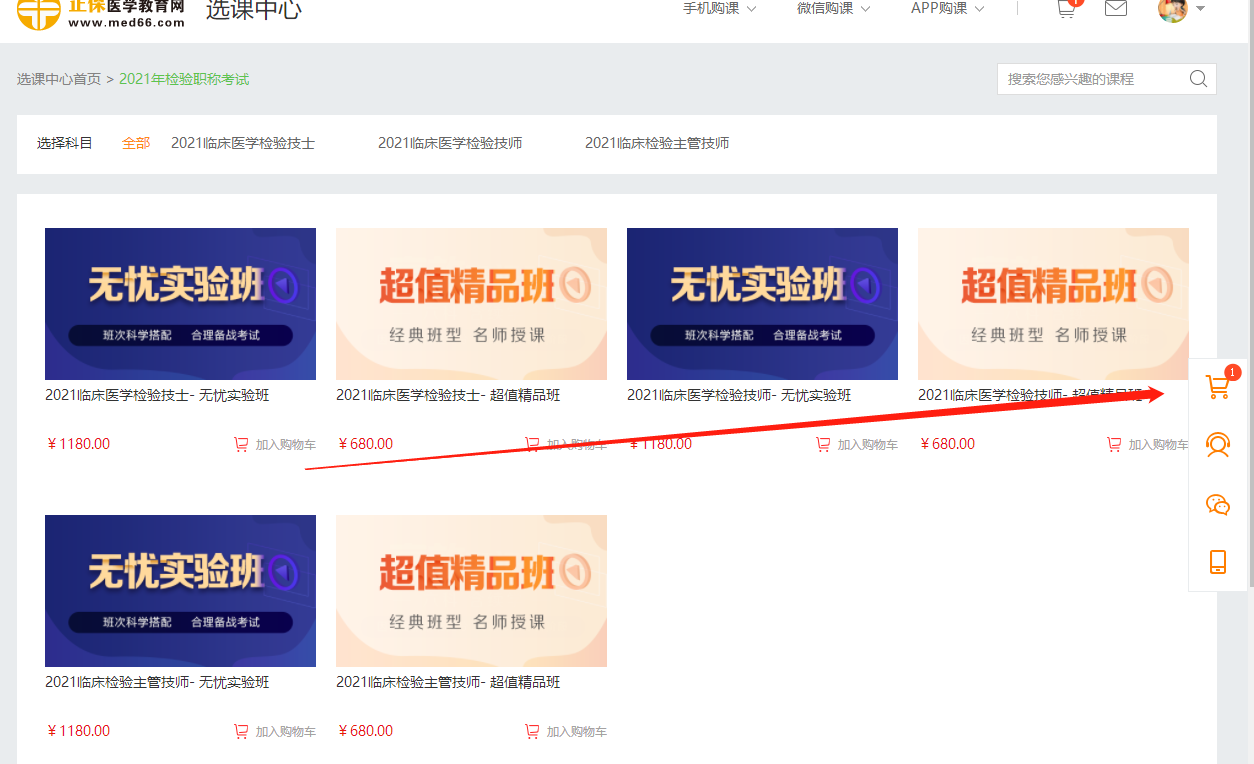
Task: Click the 正保医学教育网 site logo
Action: coord(101,13)
